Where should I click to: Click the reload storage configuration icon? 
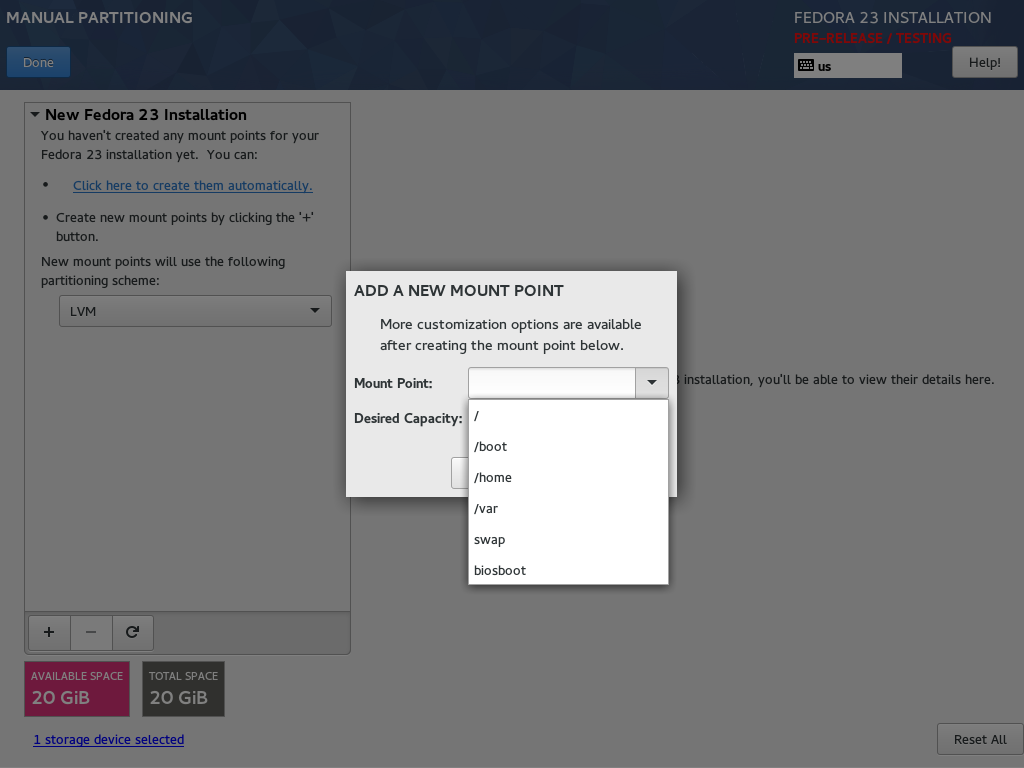(x=133, y=632)
